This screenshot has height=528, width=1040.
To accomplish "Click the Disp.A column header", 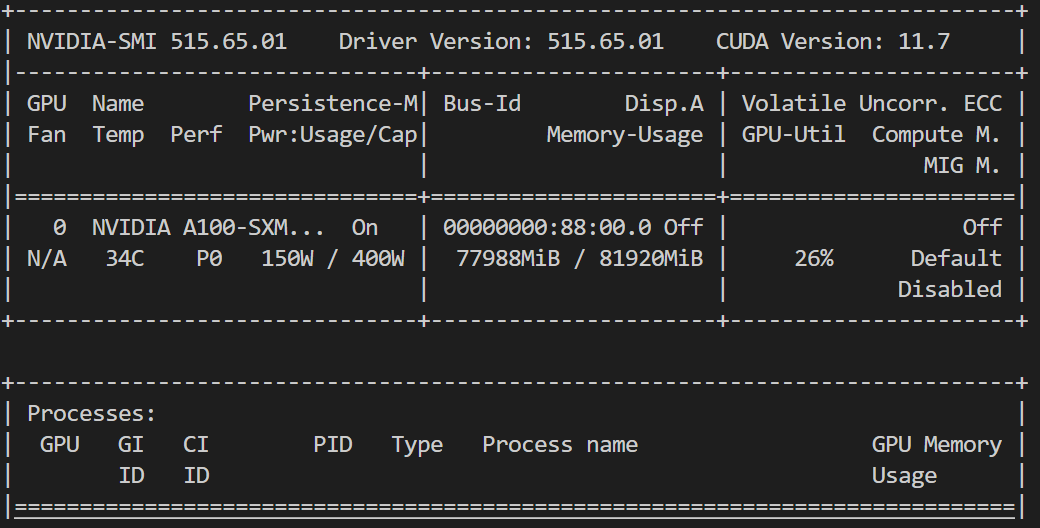I will 664,104.
